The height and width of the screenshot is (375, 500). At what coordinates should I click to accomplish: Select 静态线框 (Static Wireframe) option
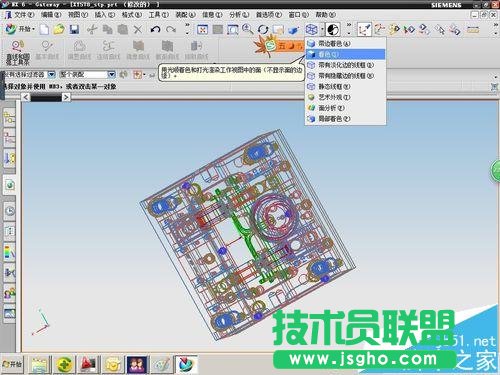(x=345, y=86)
